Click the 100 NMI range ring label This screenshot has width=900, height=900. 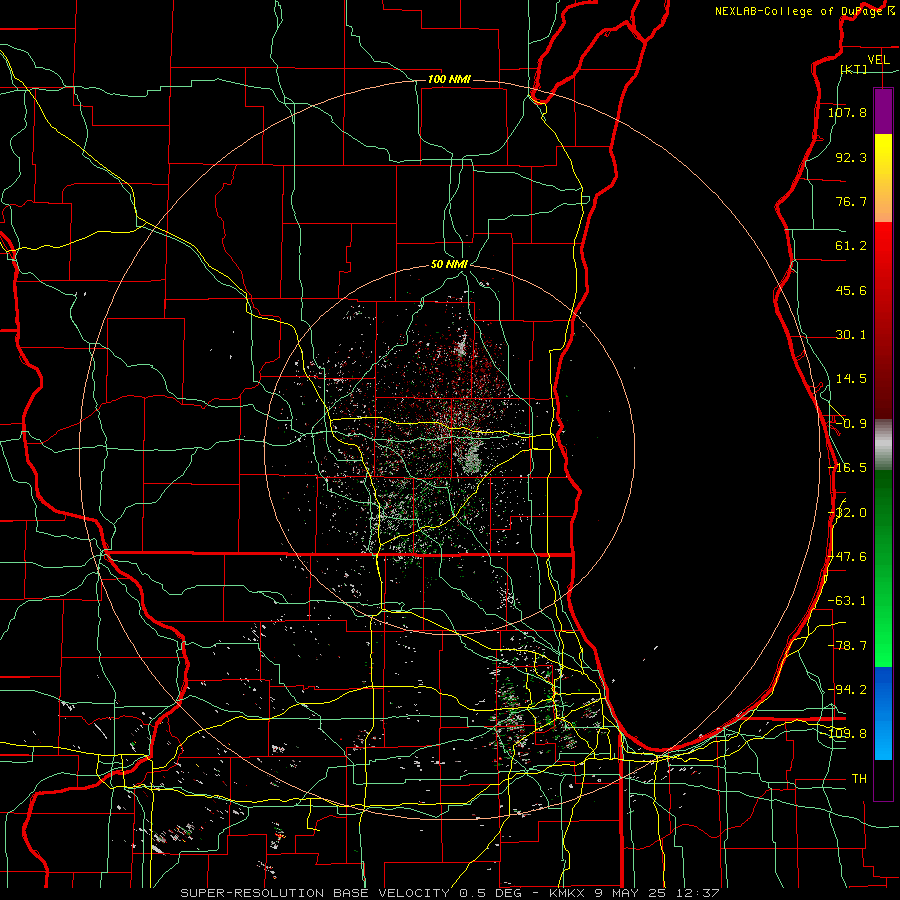click(x=449, y=79)
